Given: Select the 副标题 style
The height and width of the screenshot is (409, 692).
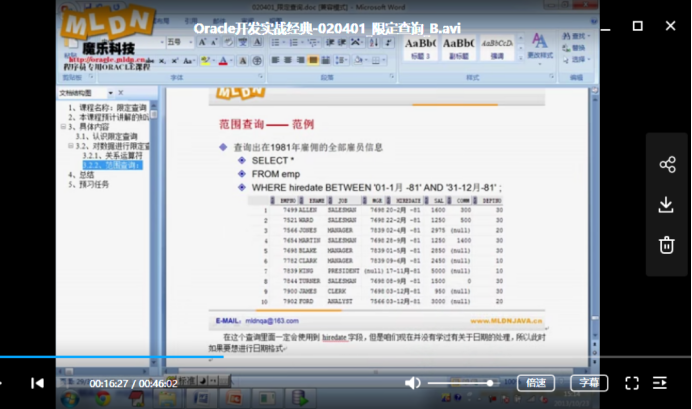Looking at the screenshot, I should (x=459, y=48).
